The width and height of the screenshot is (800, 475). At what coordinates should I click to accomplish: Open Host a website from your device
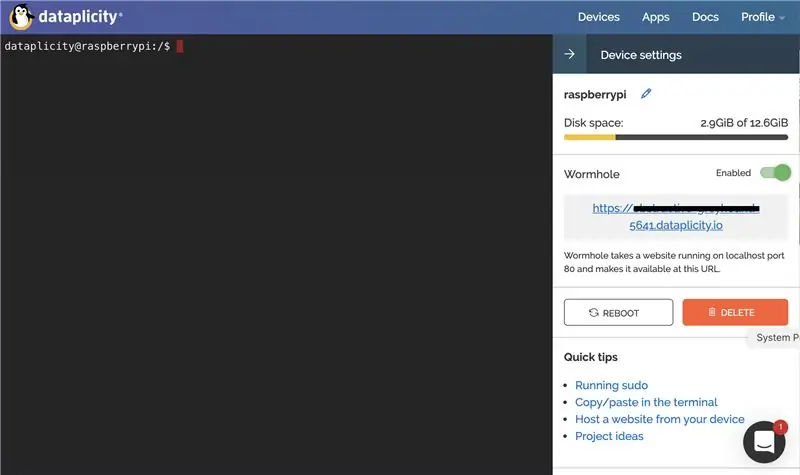(660, 419)
